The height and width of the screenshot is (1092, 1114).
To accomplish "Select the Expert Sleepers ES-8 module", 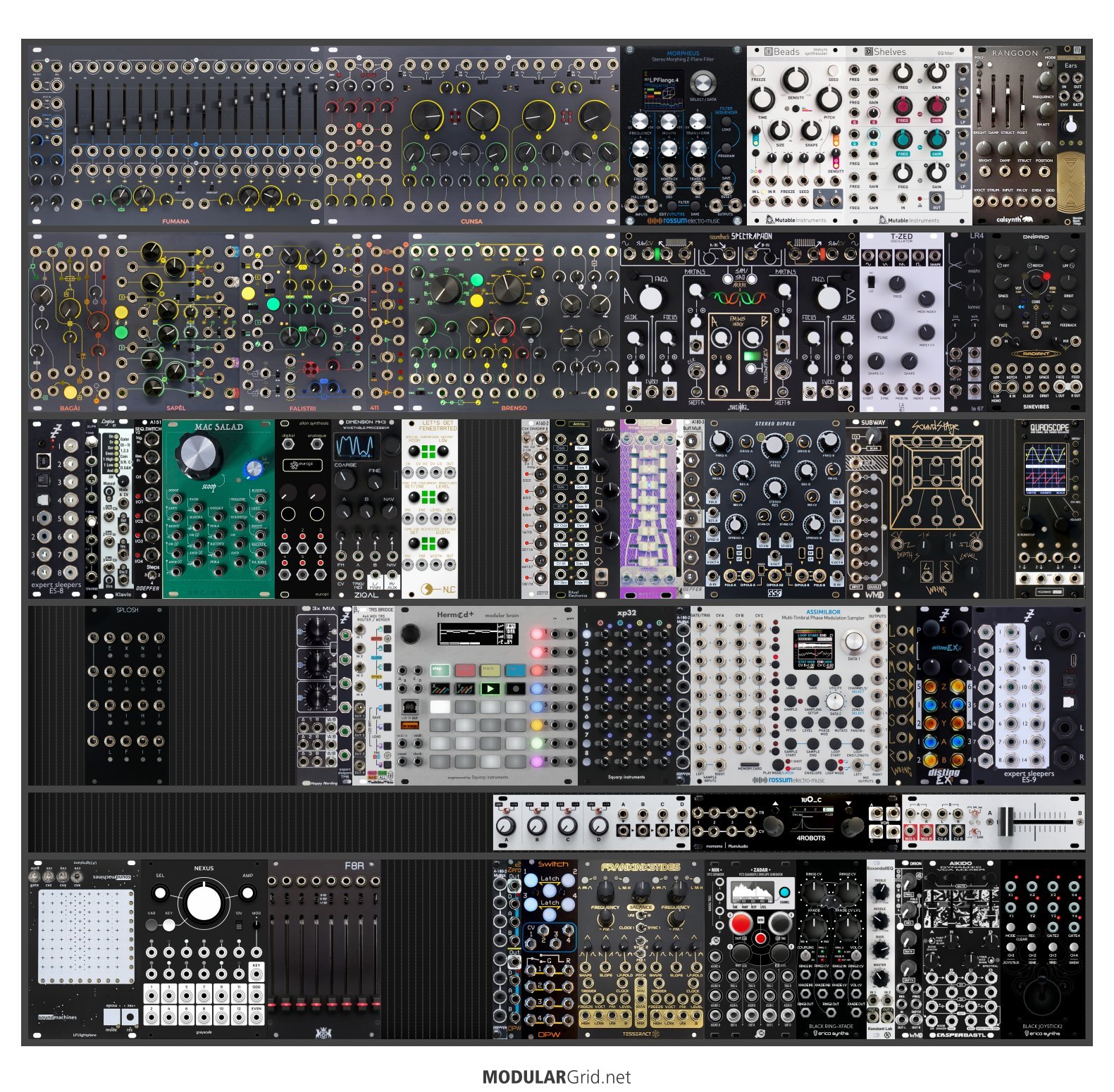I will click(x=56, y=509).
